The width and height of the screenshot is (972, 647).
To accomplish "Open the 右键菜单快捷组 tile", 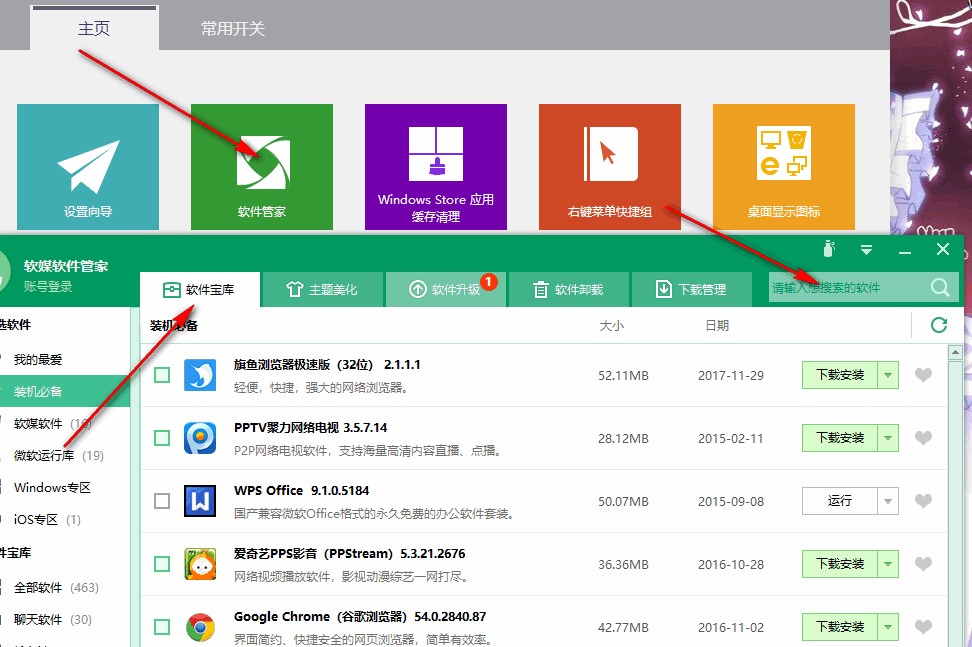I will click(609, 166).
